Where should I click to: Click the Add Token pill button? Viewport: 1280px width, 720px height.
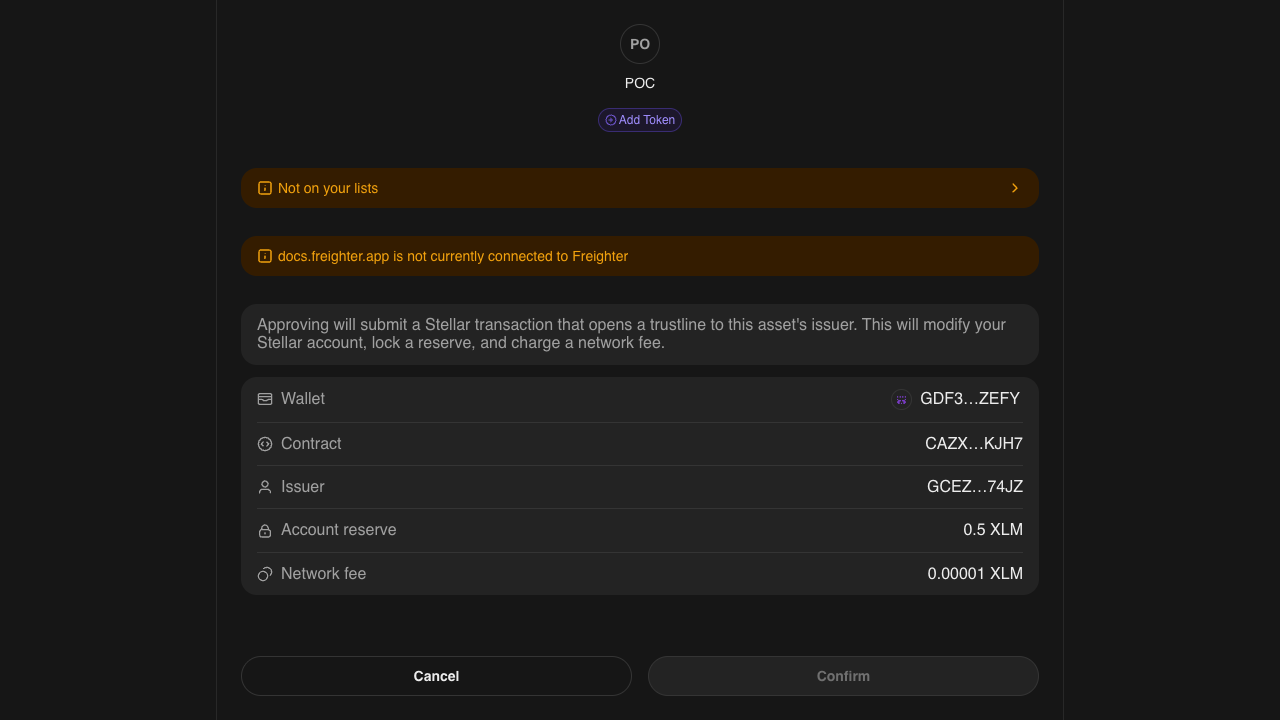coord(640,120)
